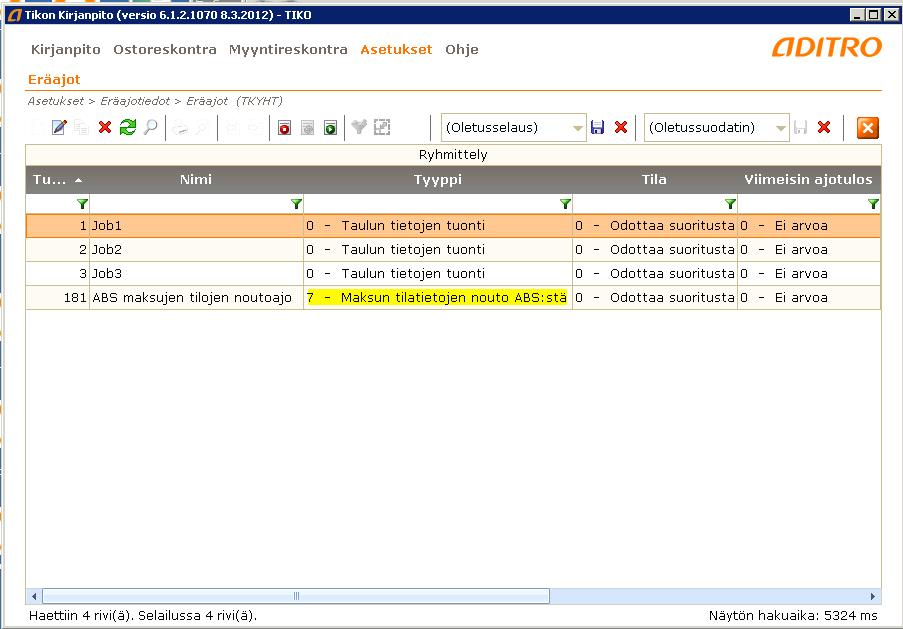Open the Ostoreskontra menu
Screen dimensions: 903x629
point(165,50)
